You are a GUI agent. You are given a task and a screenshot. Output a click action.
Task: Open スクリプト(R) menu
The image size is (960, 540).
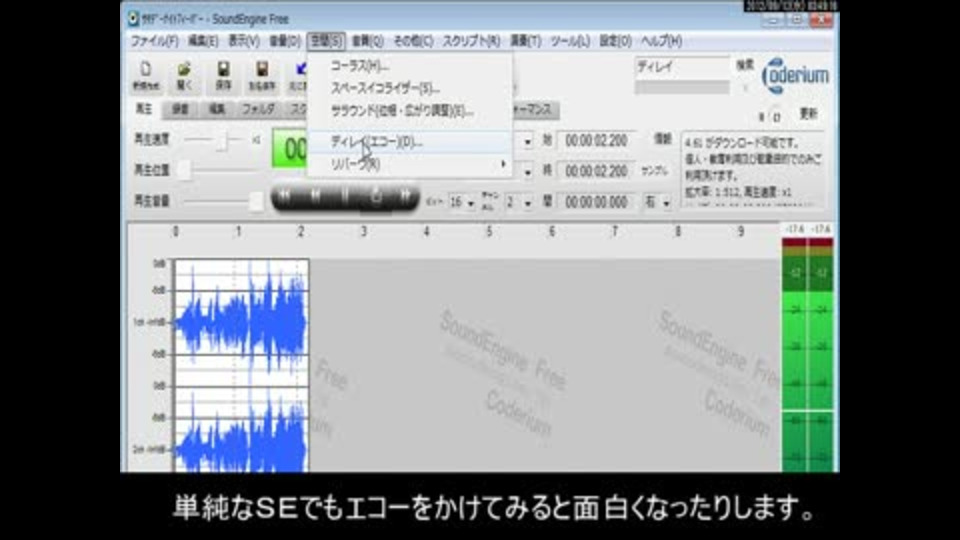pyautogui.click(x=471, y=41)
